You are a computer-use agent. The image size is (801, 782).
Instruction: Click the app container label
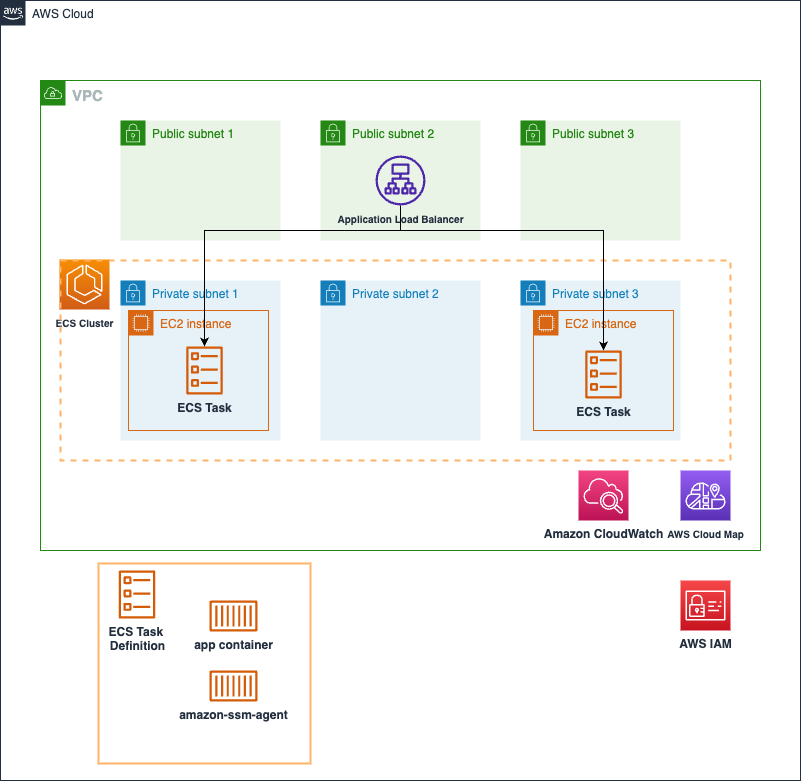tap(233, 645)
